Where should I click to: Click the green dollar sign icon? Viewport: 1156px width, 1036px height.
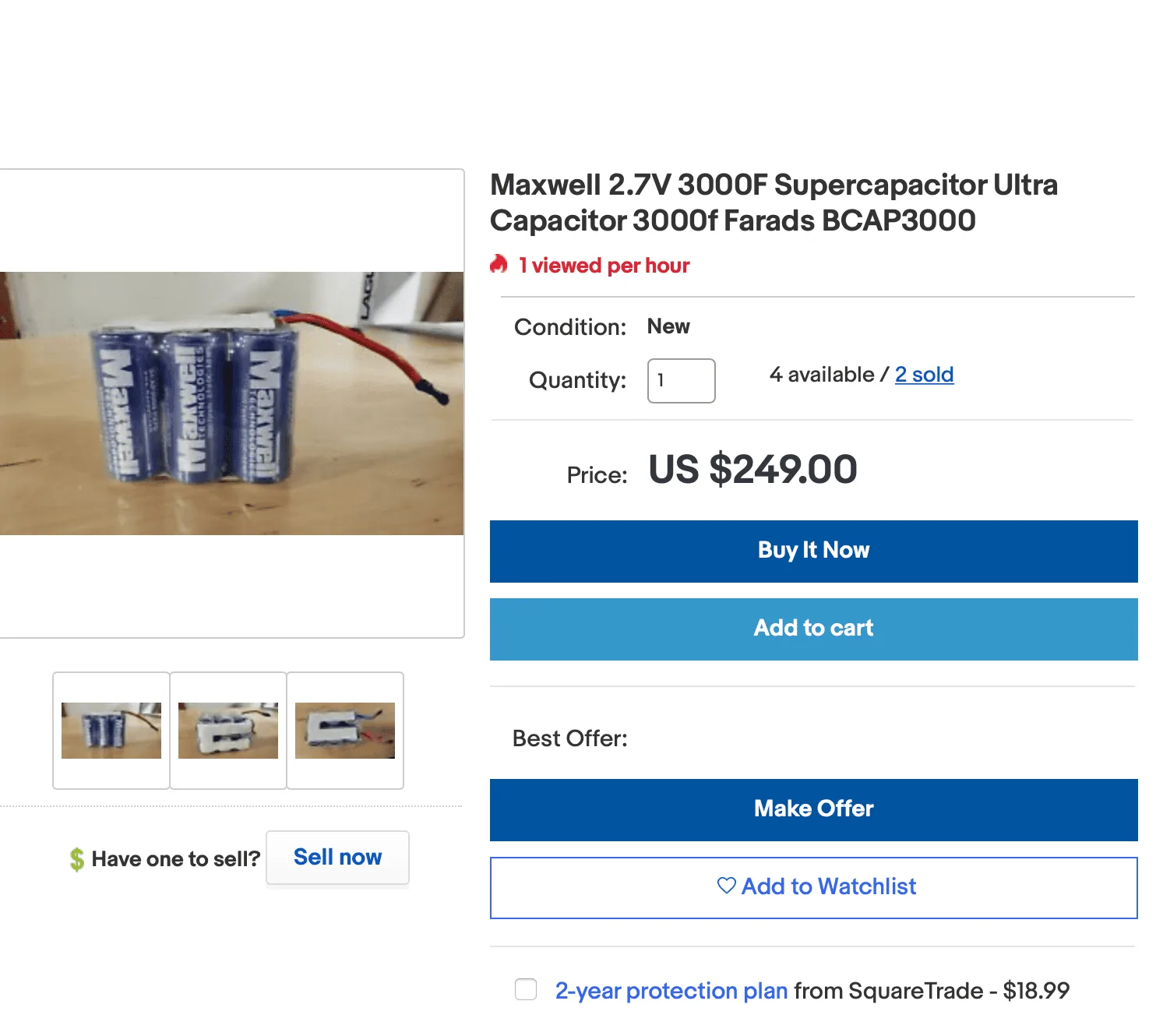(x=77, y=858)
